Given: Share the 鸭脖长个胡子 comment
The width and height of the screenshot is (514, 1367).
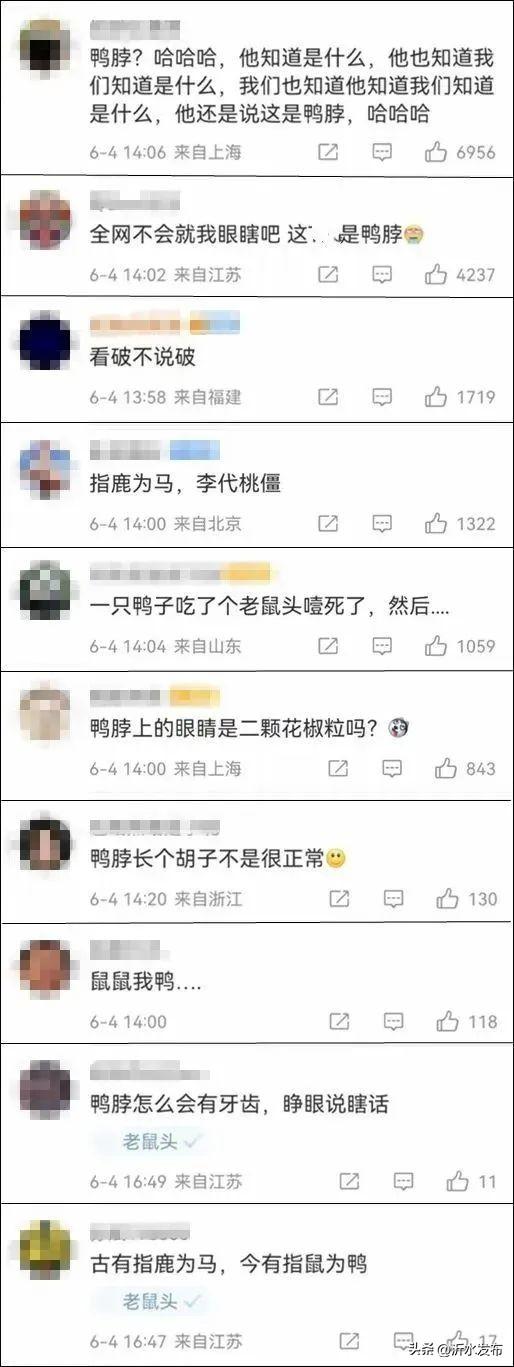Looking at the screenshot, I should 340,898.
